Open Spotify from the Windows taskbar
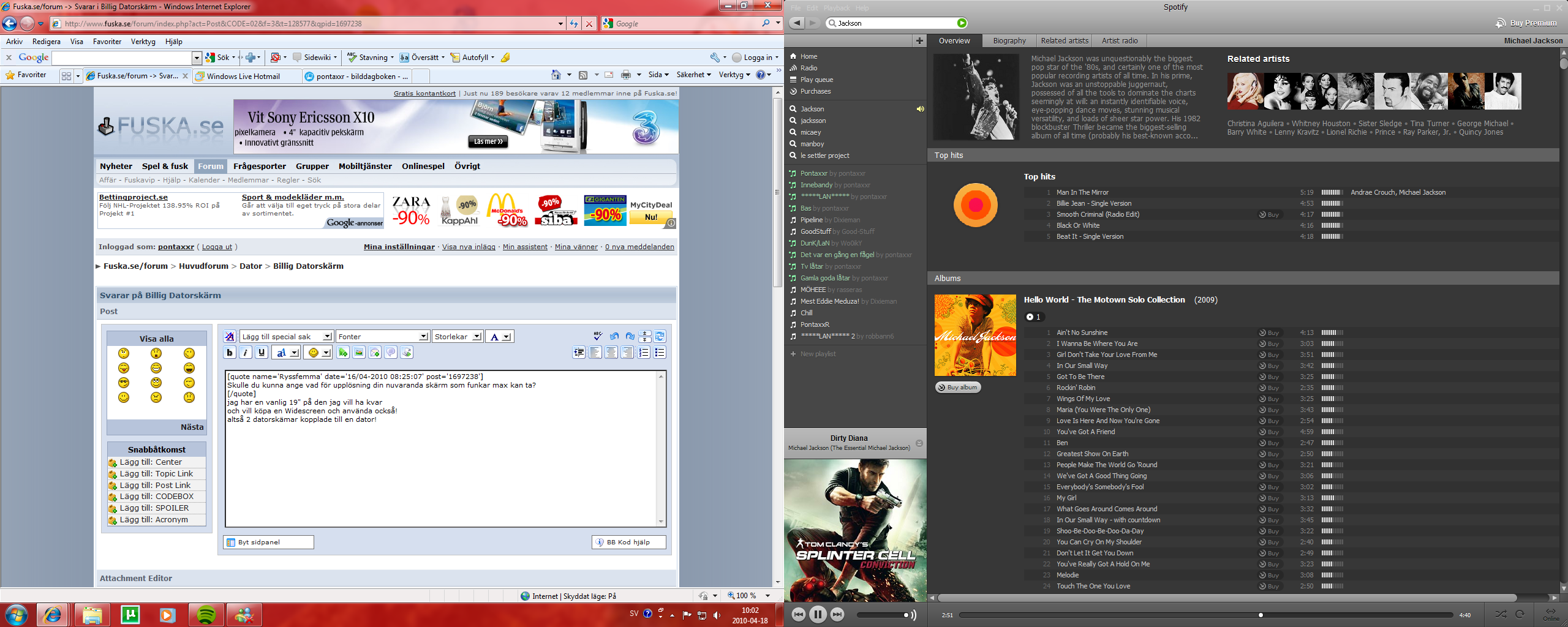 (206, 615)
